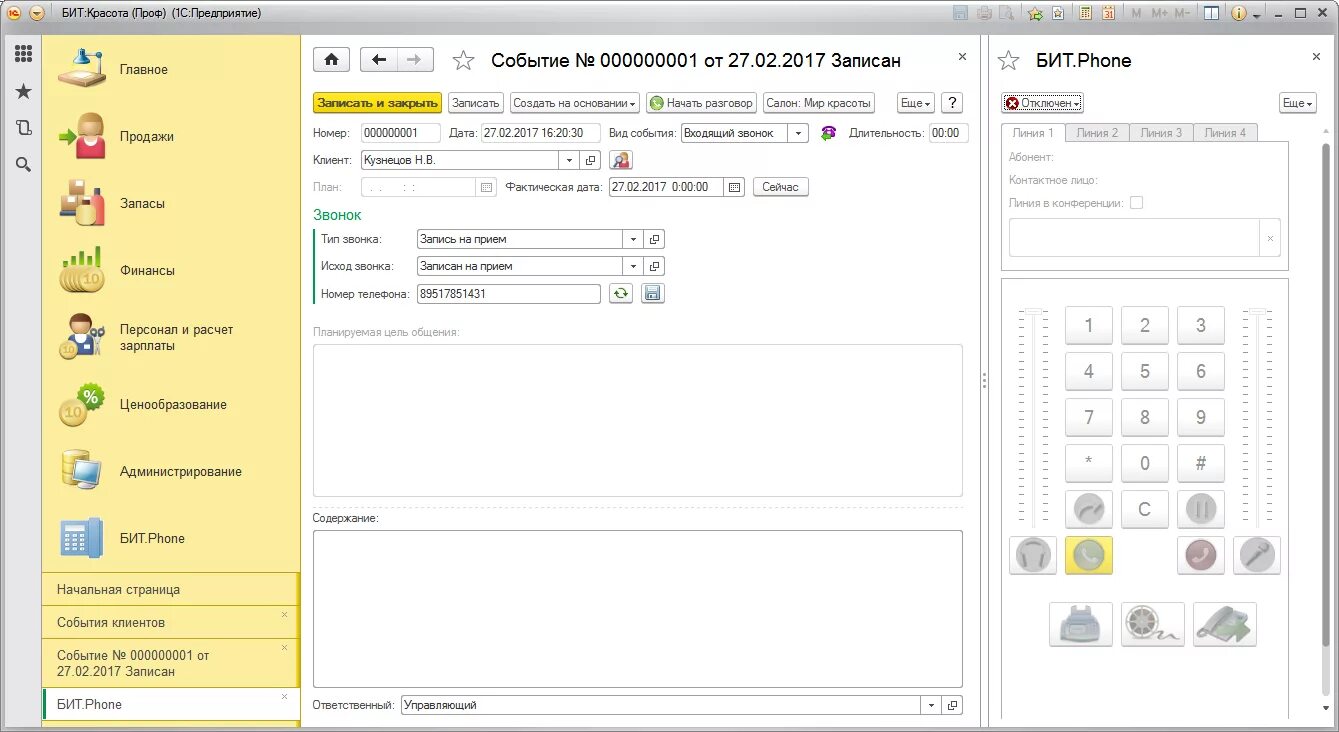The width and height of the screenshot is (1339, 732).
Task: Adjust the left volume slider on dialpad
Action: coord(1033,418)
